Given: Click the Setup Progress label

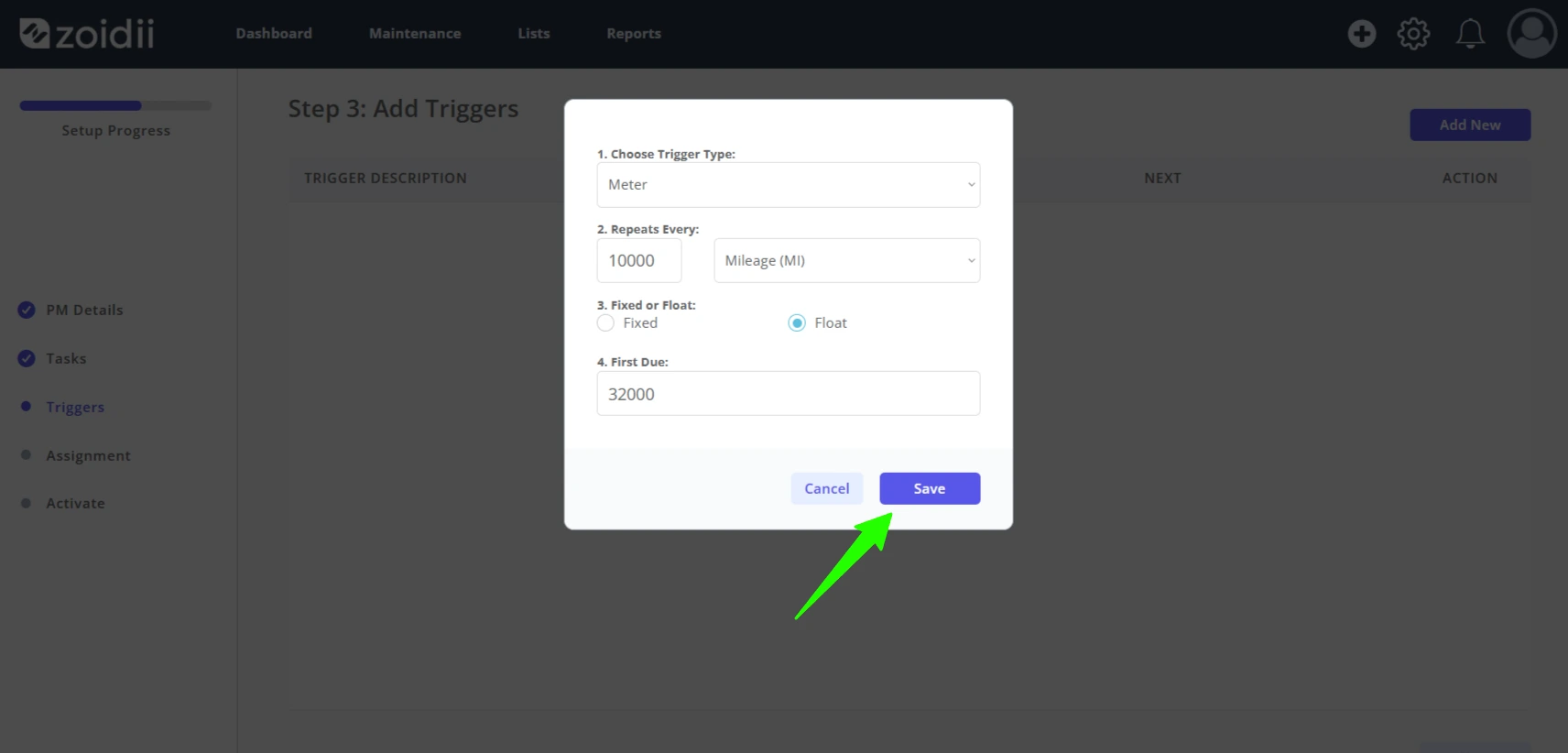Looking at the screenshot, I should tap(115, 130).
